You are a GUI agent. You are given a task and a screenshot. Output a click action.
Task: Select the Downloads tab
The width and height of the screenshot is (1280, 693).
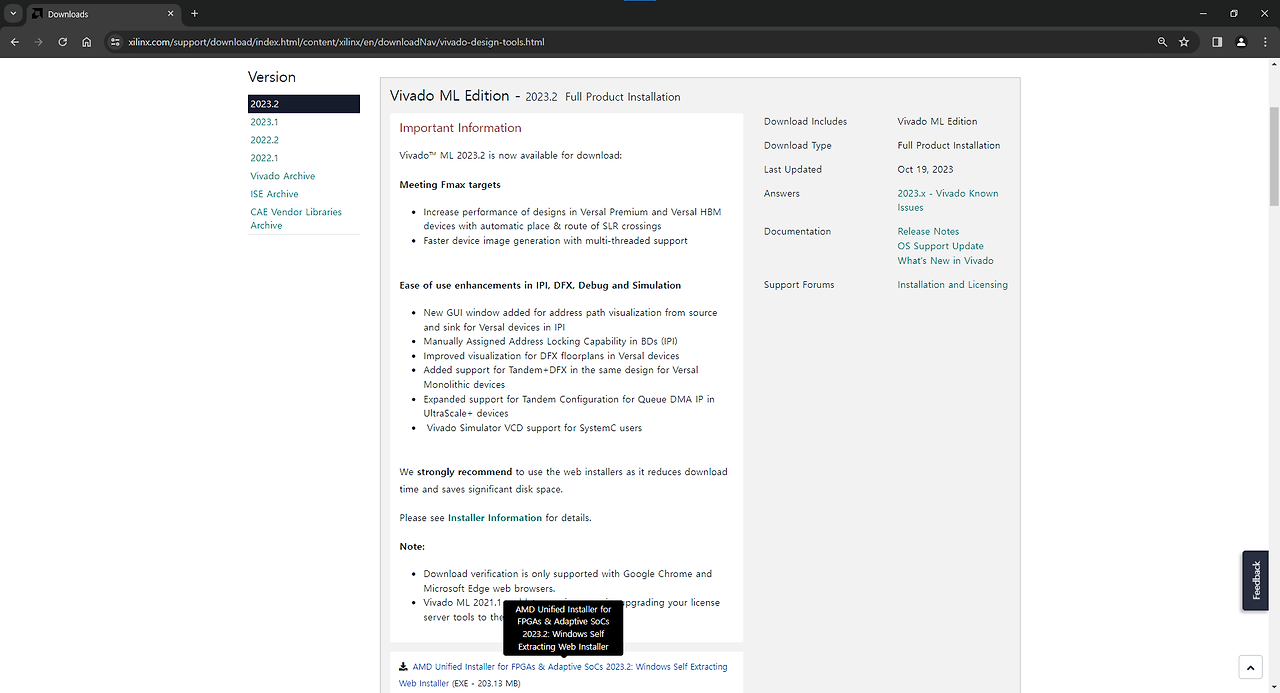pos(102,14)
